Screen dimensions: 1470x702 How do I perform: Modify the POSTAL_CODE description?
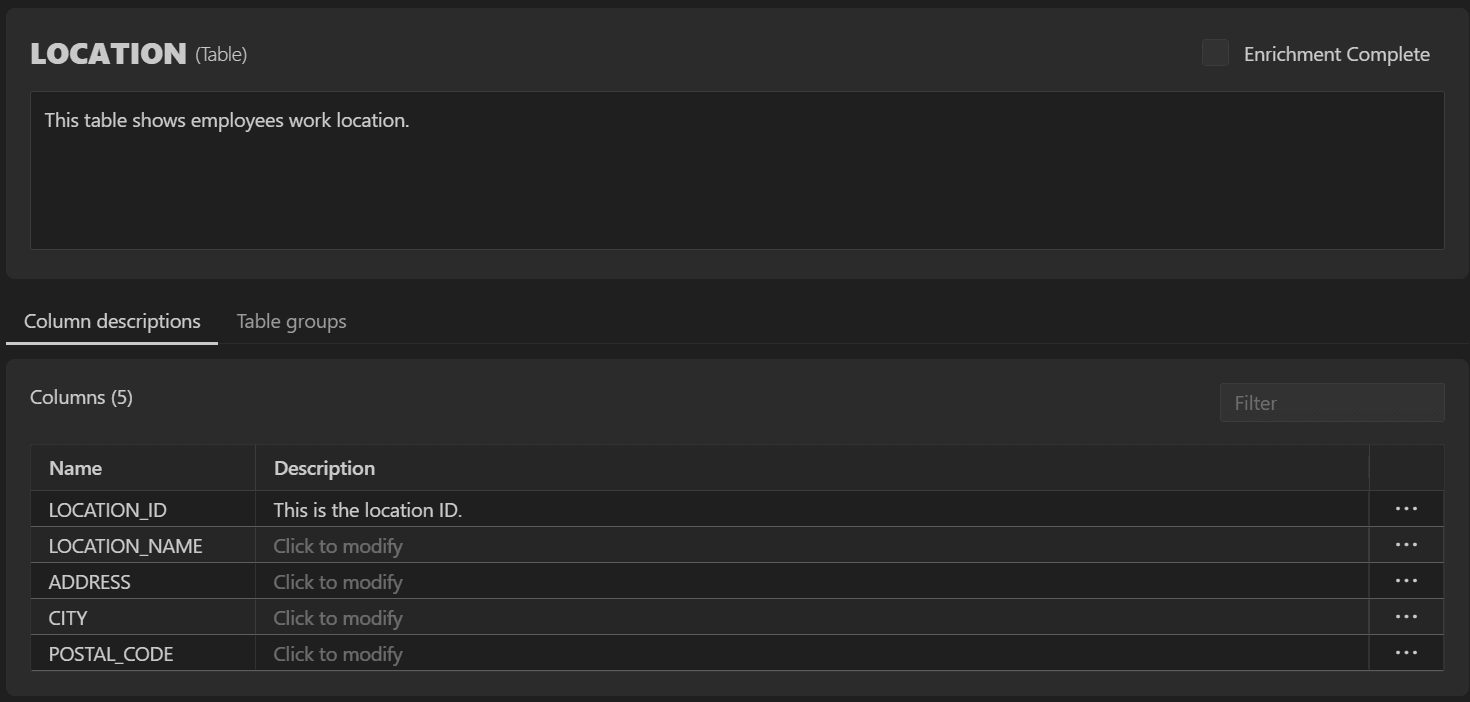click(x=812, y=653)
